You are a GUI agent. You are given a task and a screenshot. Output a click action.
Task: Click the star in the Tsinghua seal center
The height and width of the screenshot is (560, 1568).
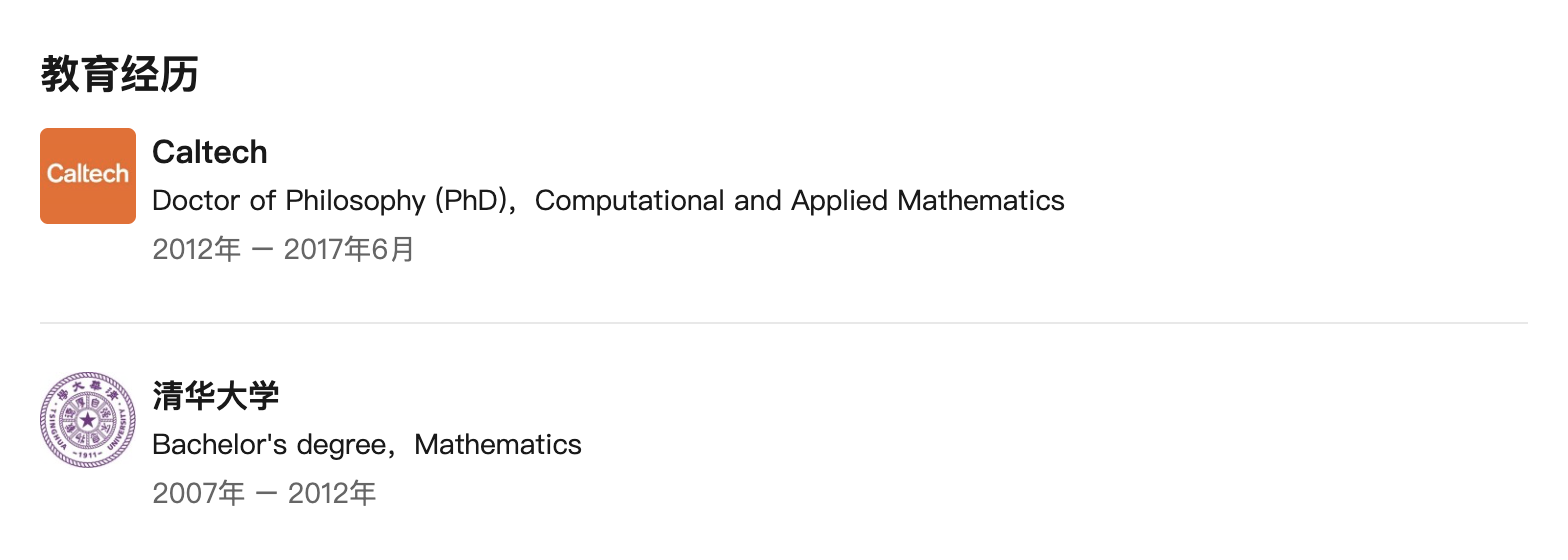point(88,419)
